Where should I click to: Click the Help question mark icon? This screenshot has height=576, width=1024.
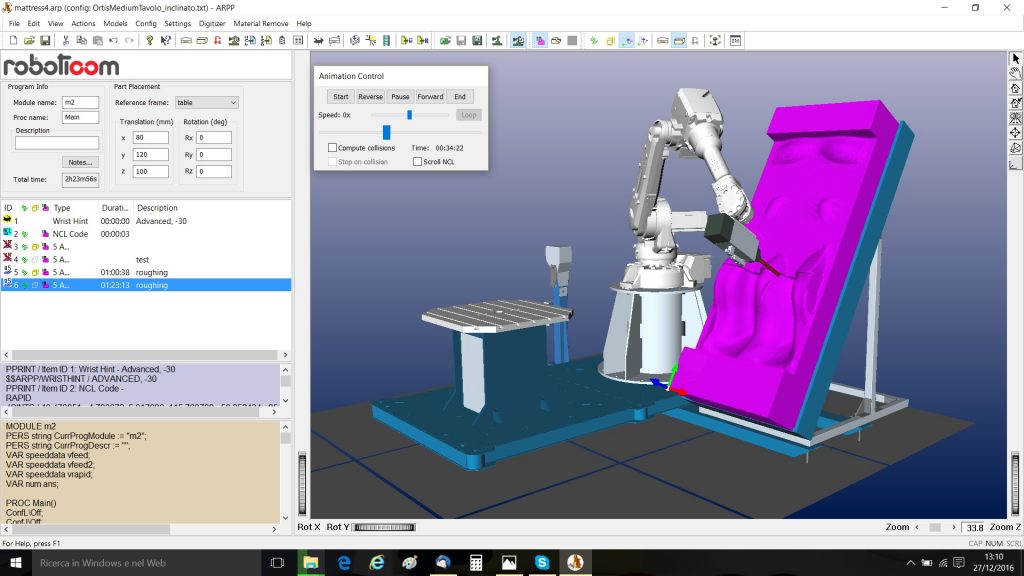[149, 41]
